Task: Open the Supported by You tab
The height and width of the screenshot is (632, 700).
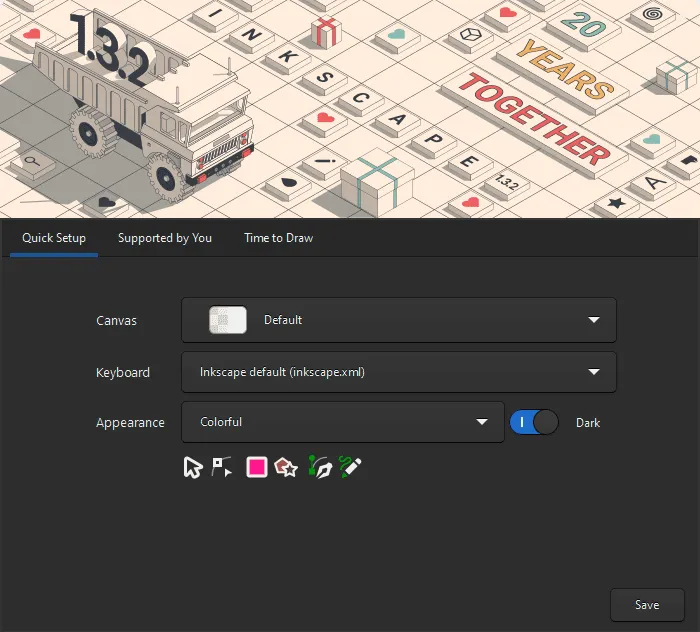Action: tap(165, 238)
